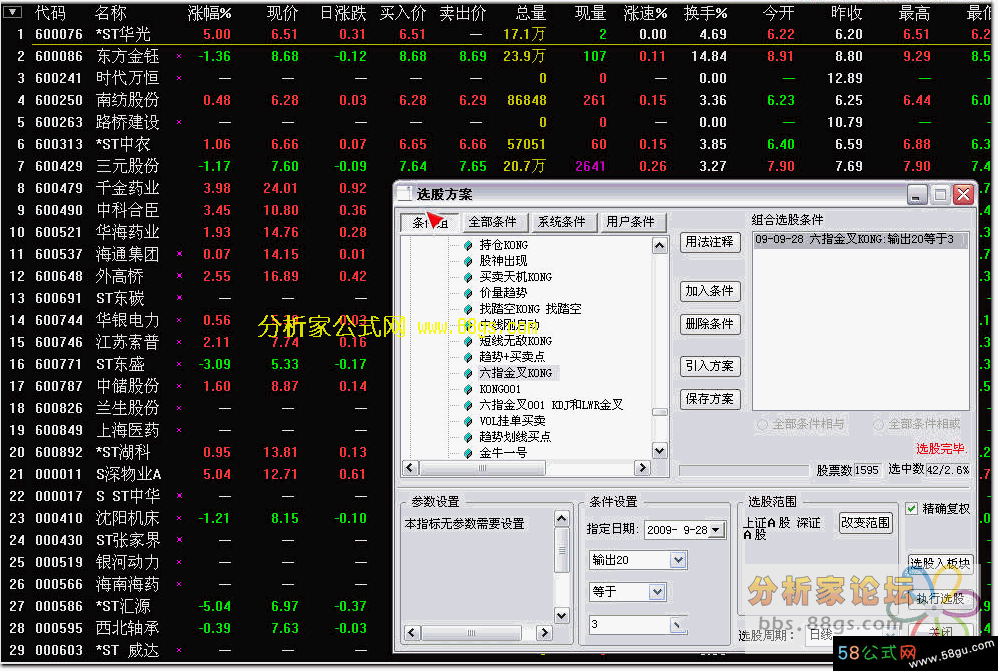Click the 加入条件 button
Screen dimensions: 998x671
tap(710, 291)
